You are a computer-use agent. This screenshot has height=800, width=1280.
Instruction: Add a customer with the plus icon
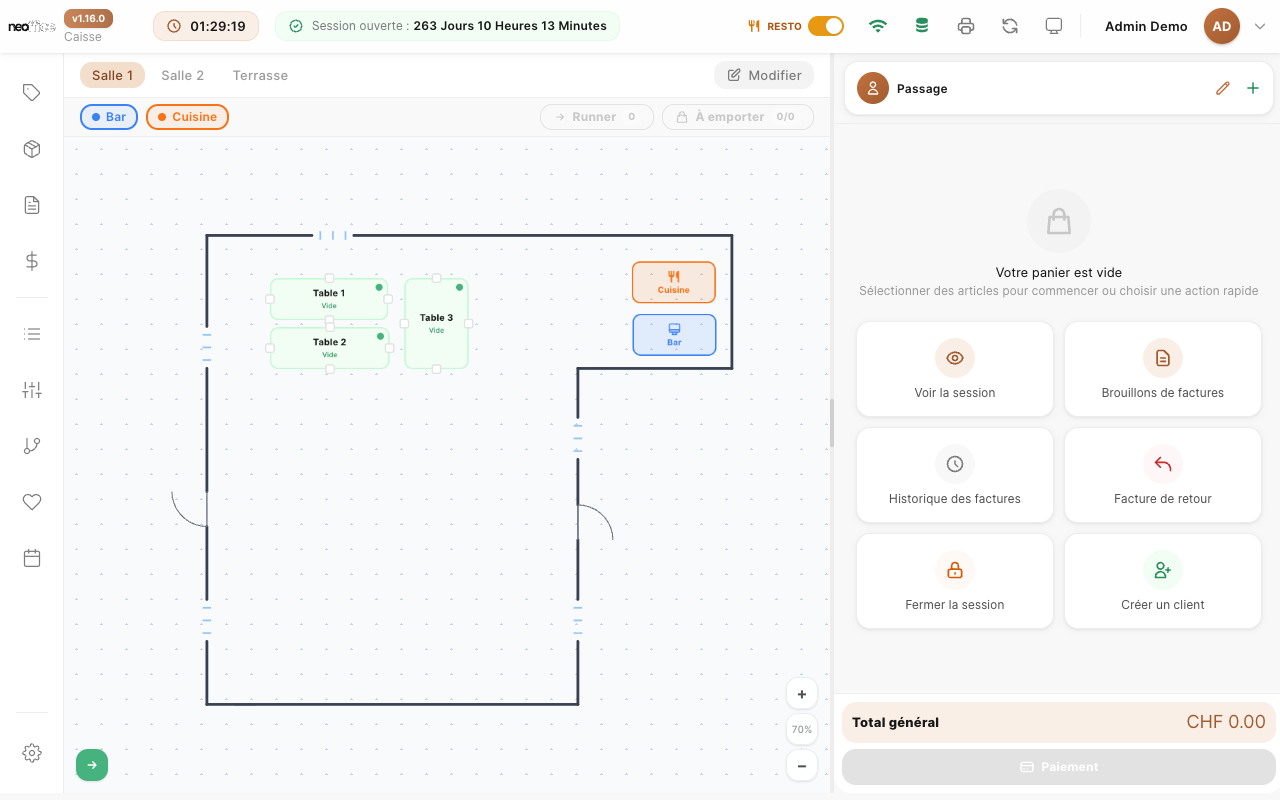pos(1253,88)
